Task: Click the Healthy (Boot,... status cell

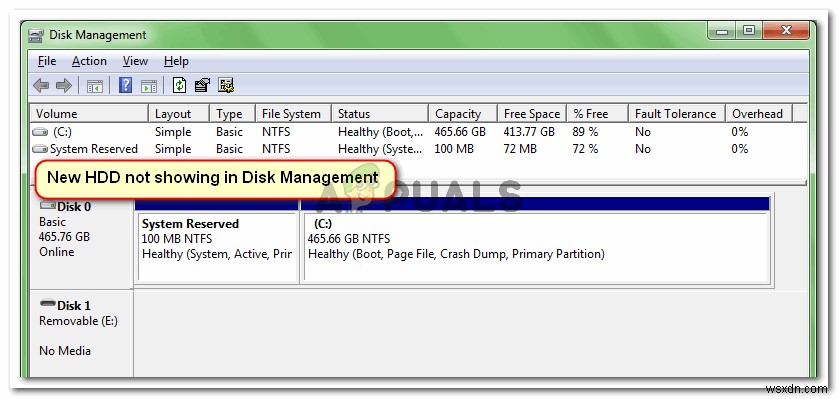Action: click(x=380, y=132)
